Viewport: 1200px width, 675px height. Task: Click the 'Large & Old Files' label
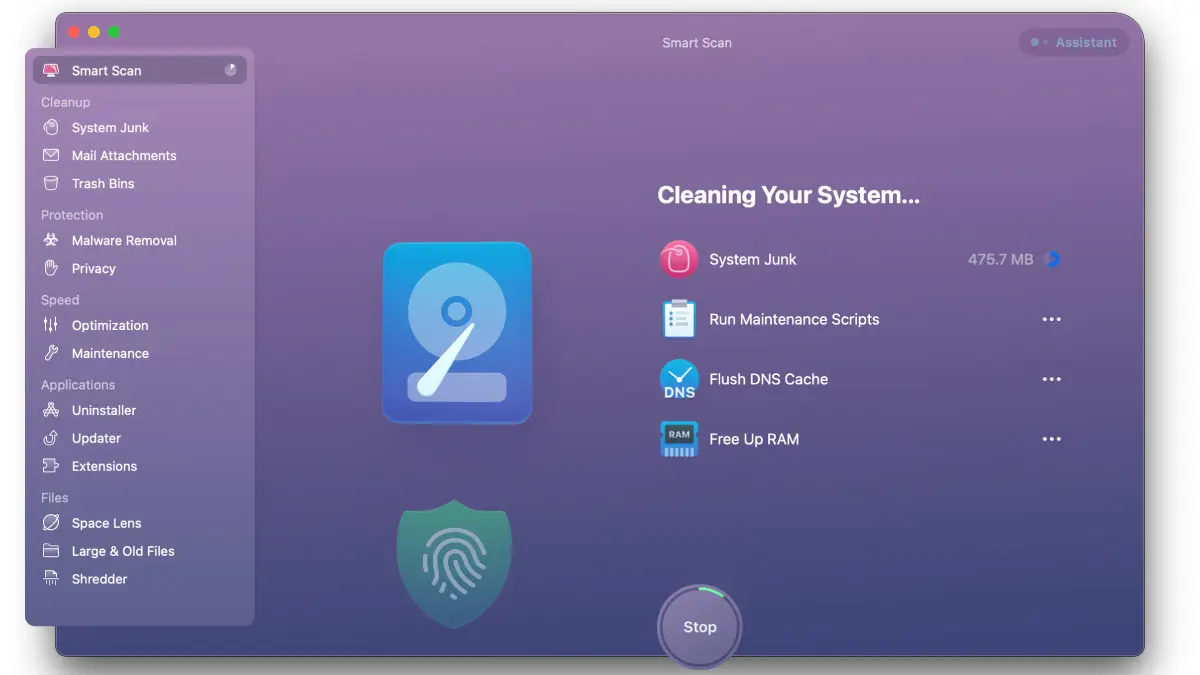pos(123,551)
